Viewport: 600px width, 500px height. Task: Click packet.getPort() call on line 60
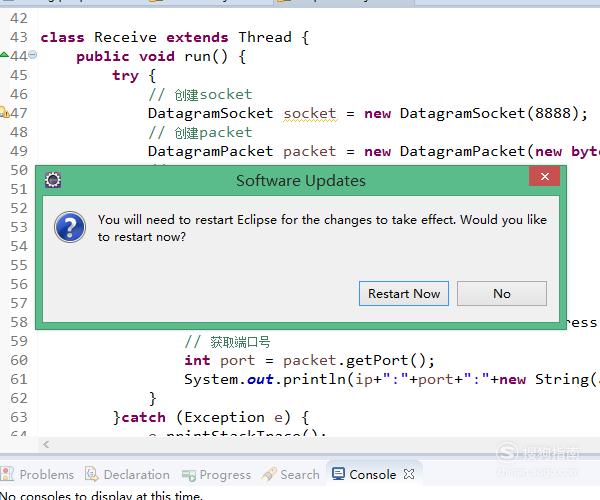pyautogui.click(x=359, y=360)
